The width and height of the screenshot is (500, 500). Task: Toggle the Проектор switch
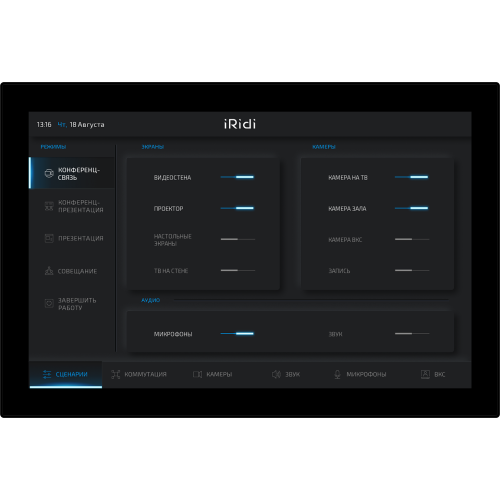coord(237,208)
